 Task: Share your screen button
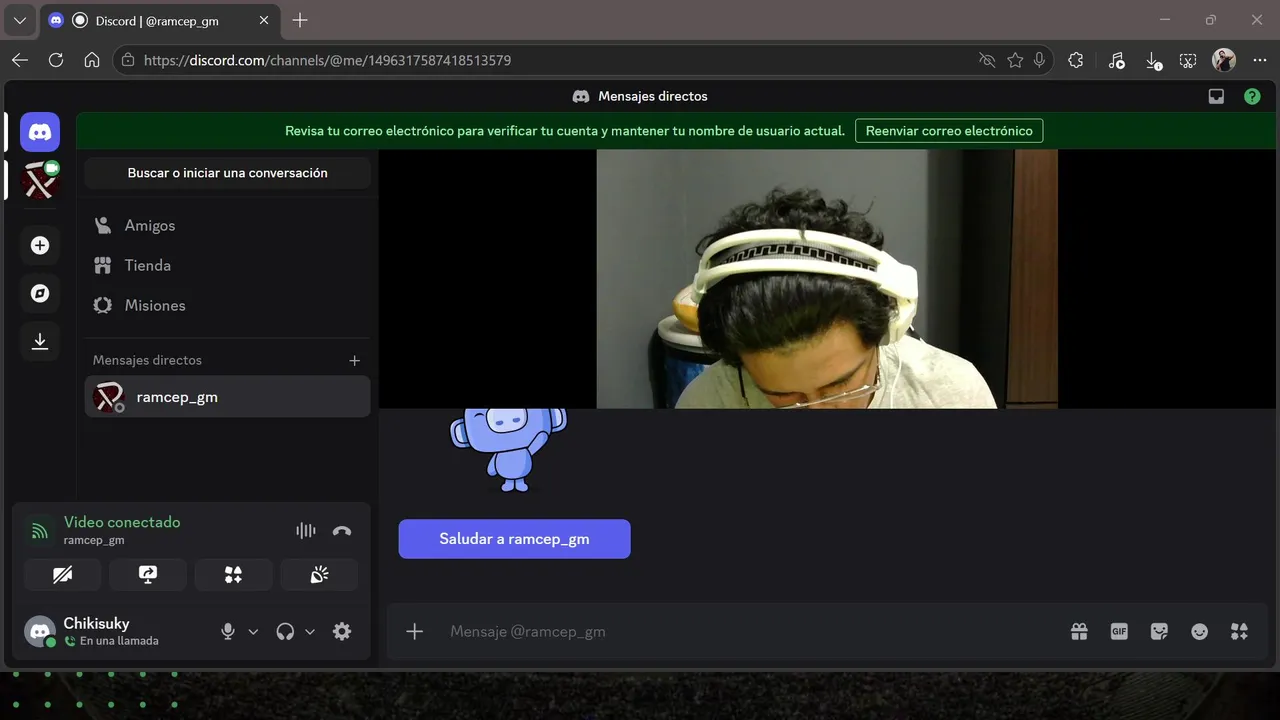148,574
